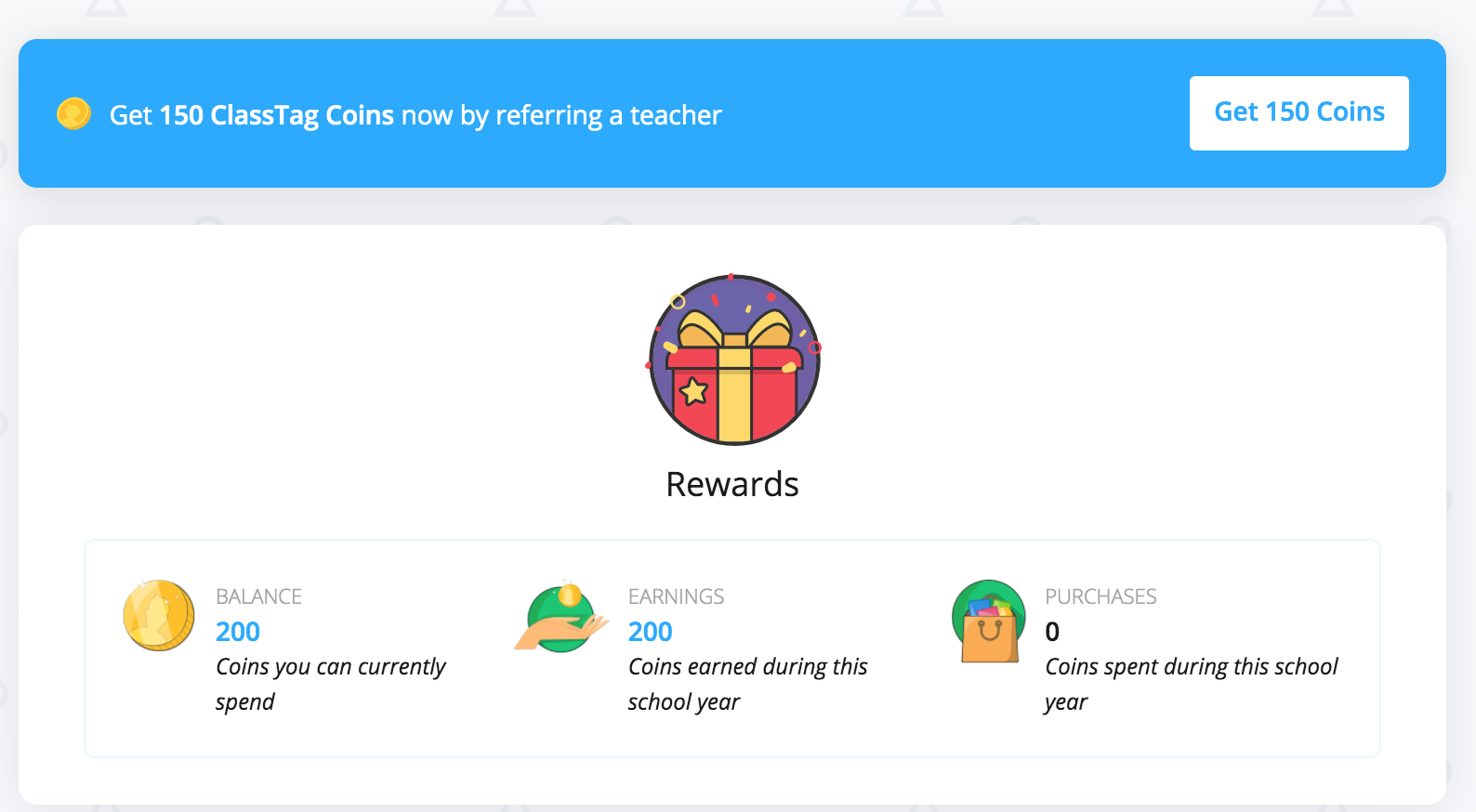Click the blue Balance value 200

click(x=237, y=632)
